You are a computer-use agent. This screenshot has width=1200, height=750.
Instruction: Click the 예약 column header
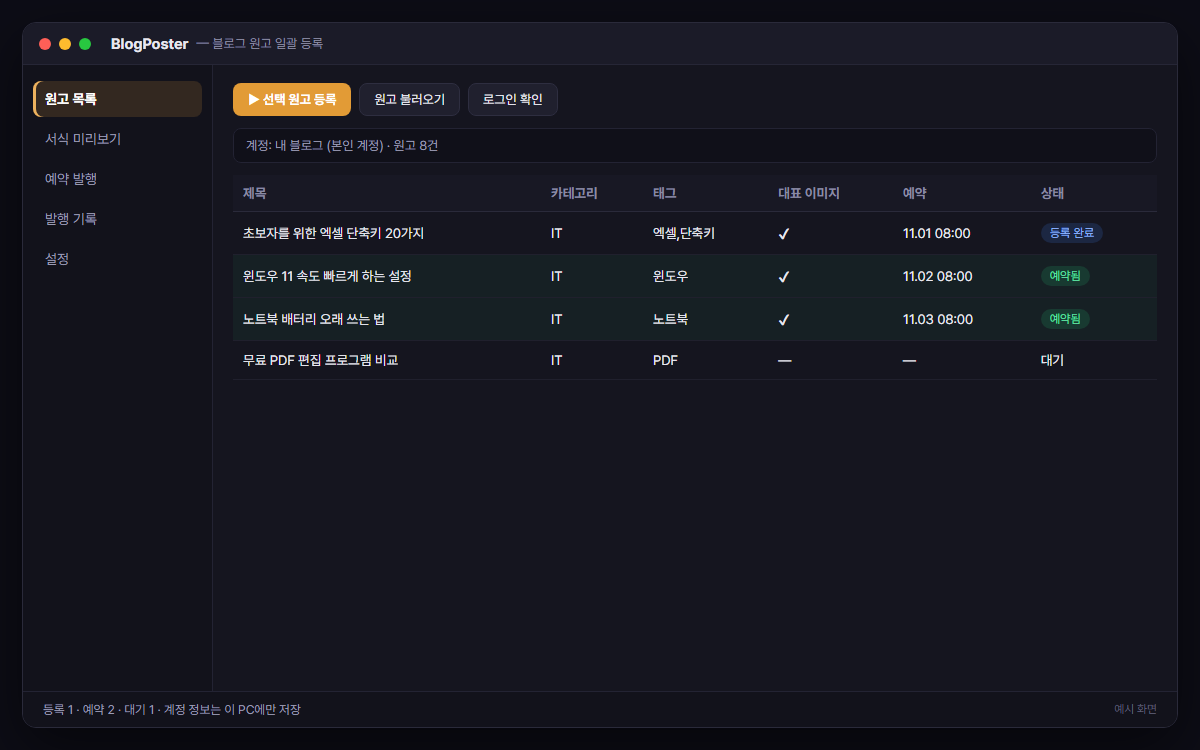[x=915, y=193]
